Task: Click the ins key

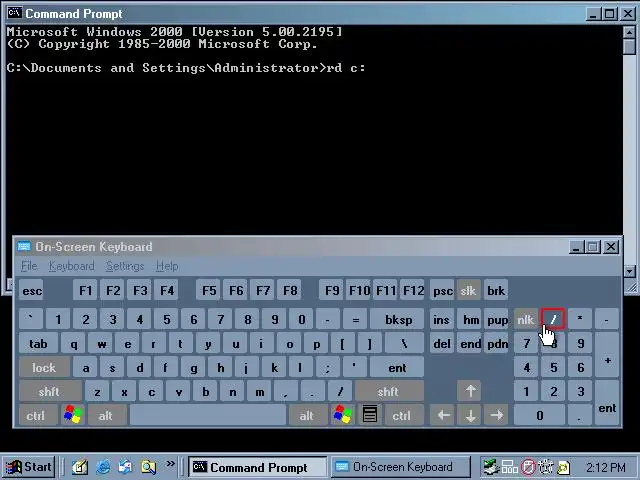Action: click(x=442, y=319)
